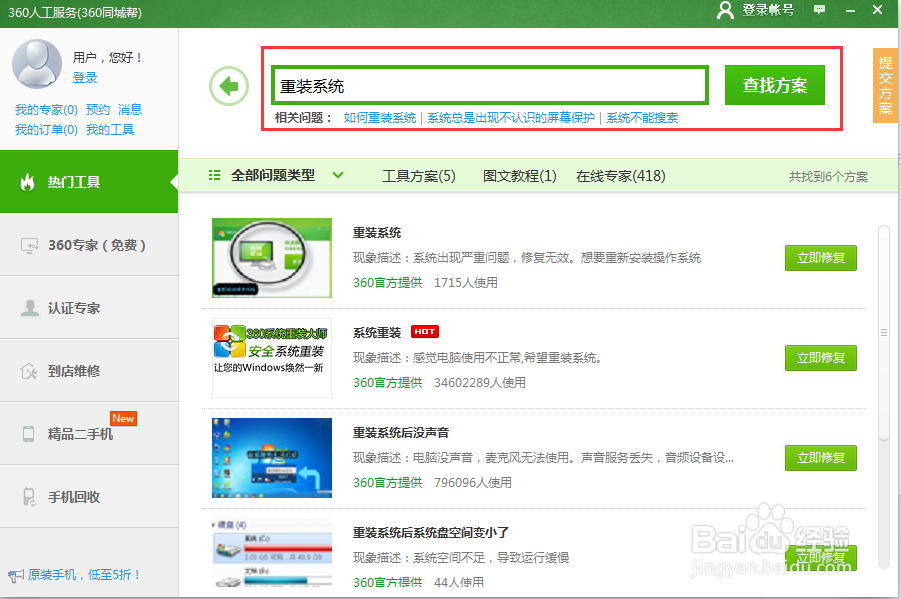Open the 360系统重装大师 thumbnail
The width and height of the screenshot is (901, 599).
272,358
